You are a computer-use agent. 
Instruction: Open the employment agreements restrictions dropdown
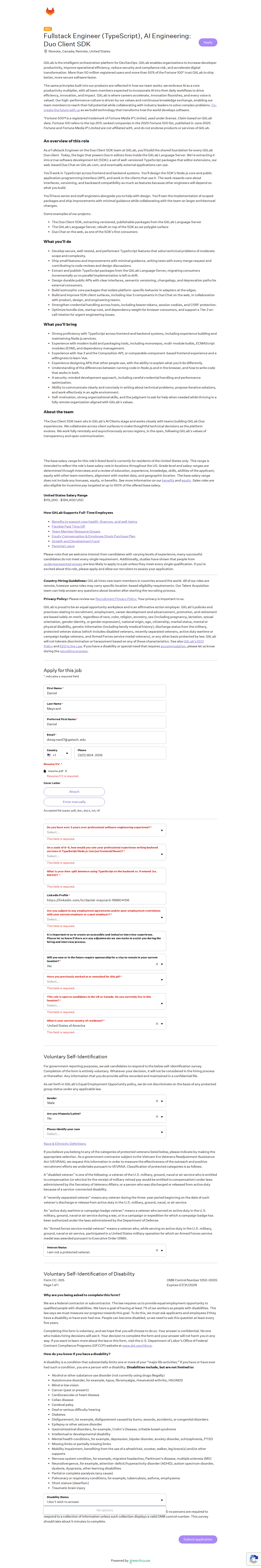point(105,916)
